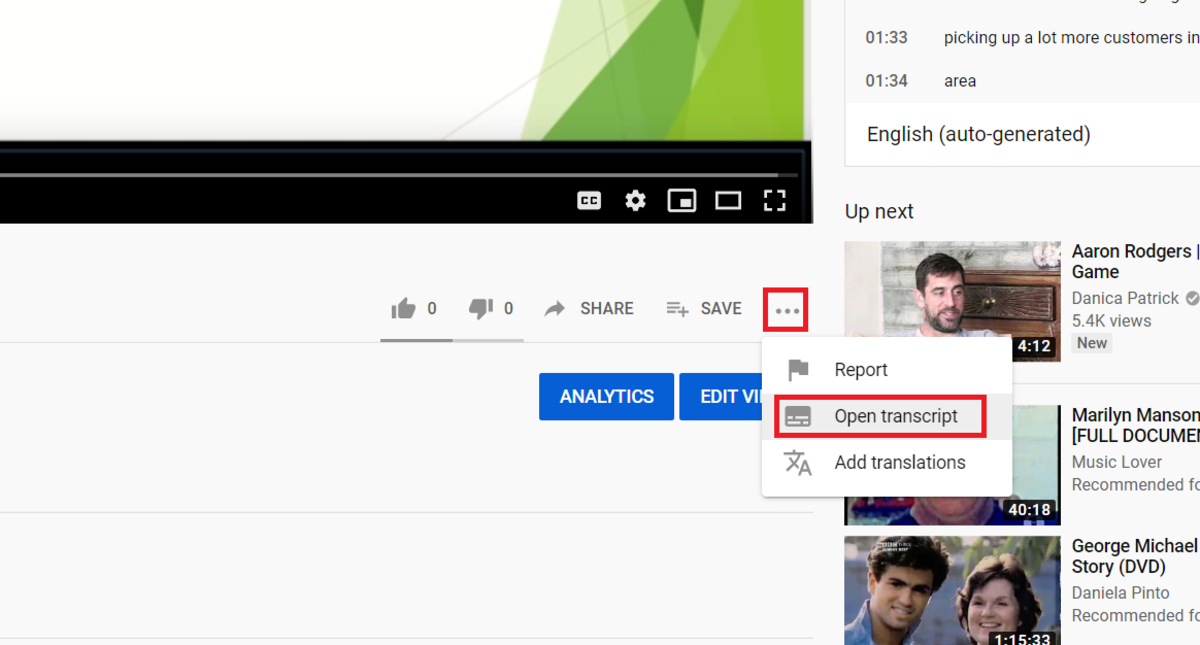Select Add translations option
The width and height of the screenshot is (1200, 645).
point(899,462)
